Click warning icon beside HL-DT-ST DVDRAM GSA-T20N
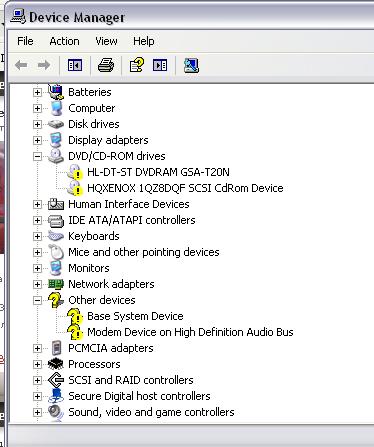The image size is (374, 447). (75, 172)
